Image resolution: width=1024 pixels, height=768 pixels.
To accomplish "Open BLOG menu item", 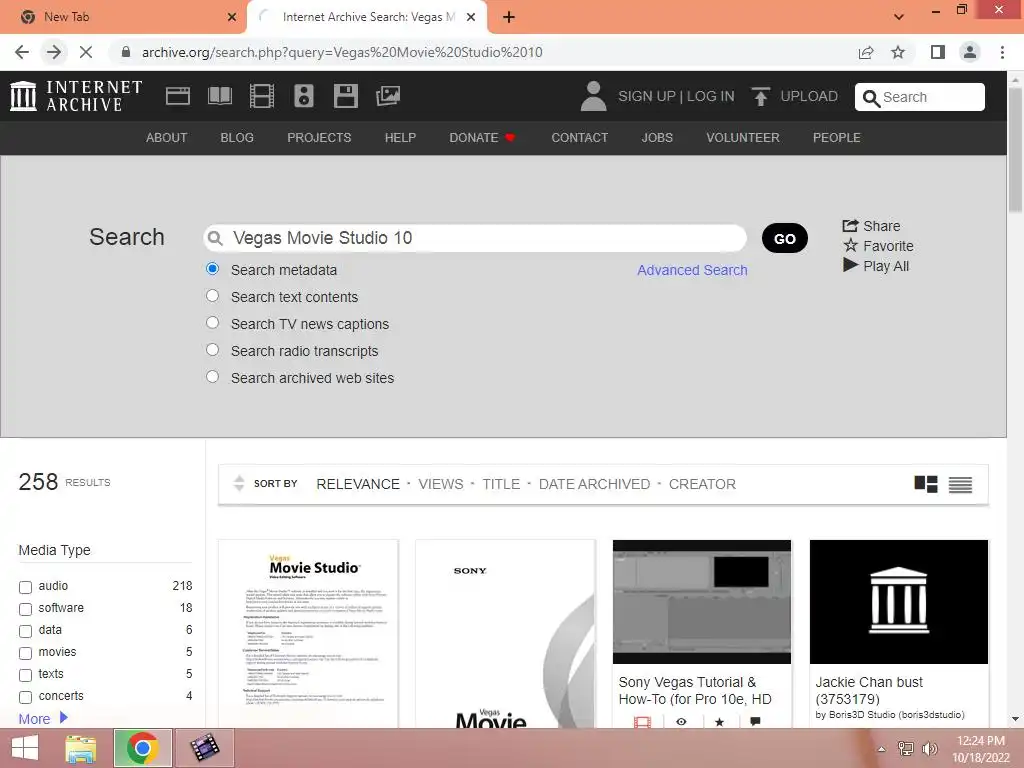I will pos(237,138).
